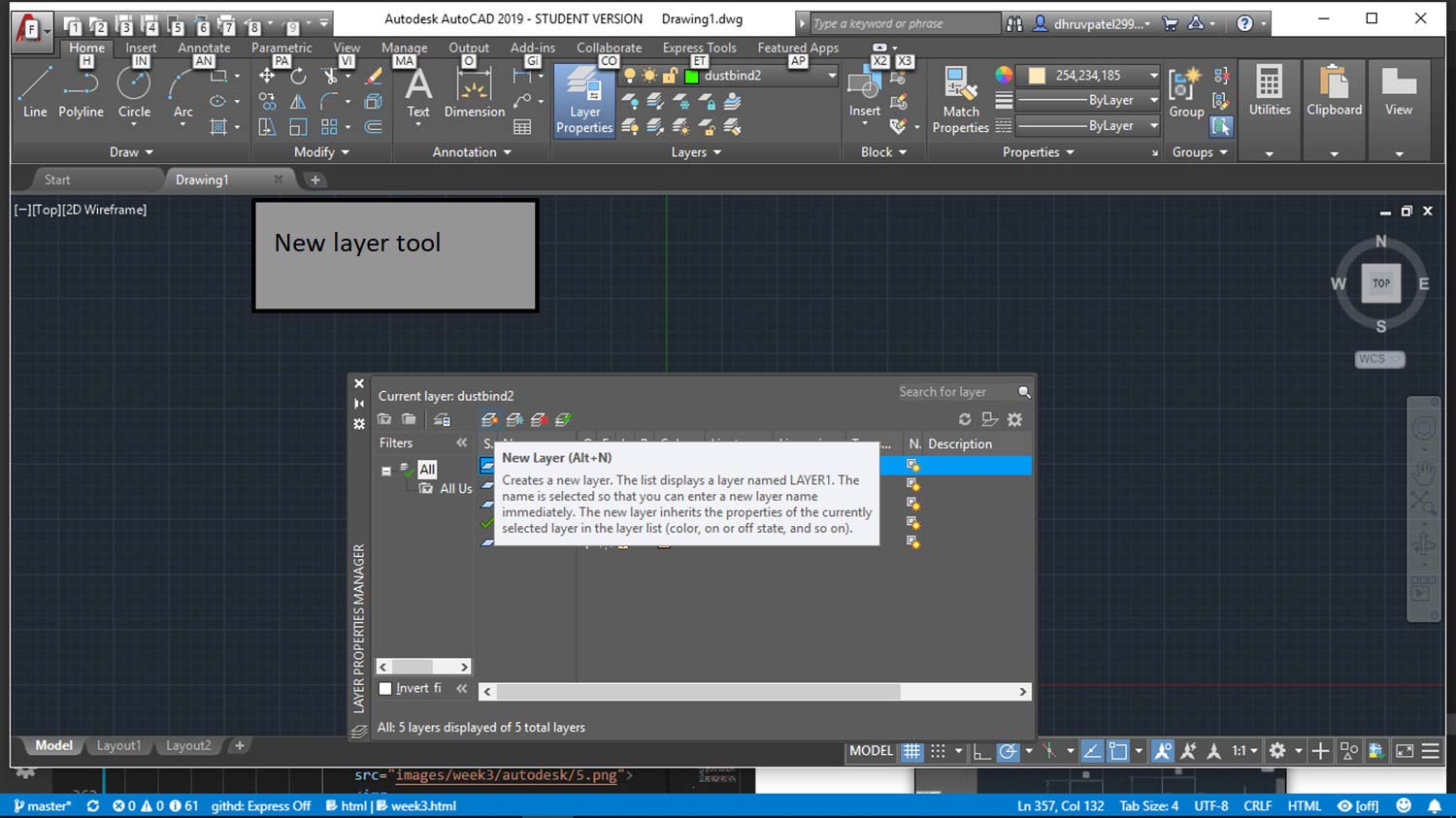The width and height of the screenshot is (1456, 818).
Task: Select the Polyline tool
Action: click(81, 92)
